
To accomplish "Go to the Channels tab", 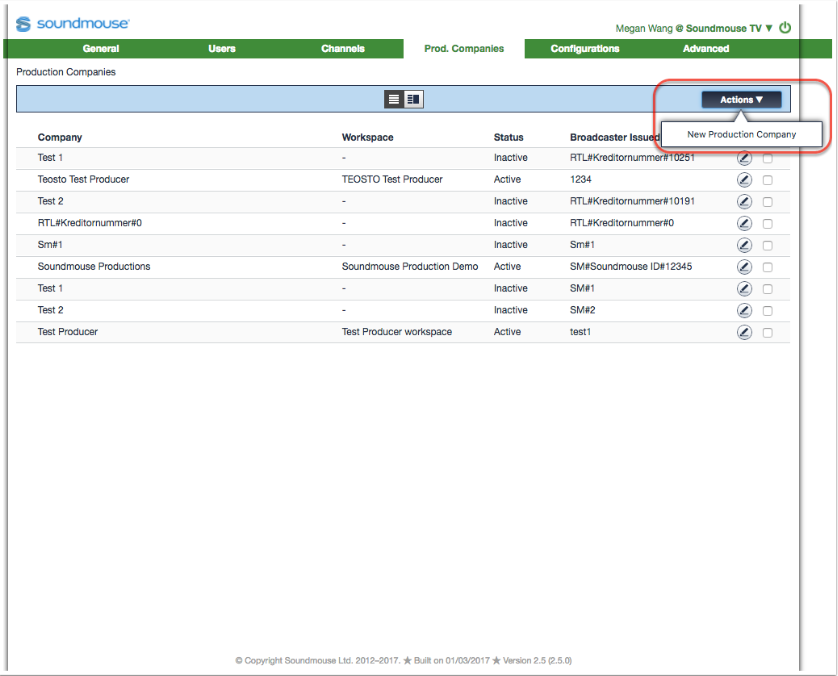I will 343,49.
